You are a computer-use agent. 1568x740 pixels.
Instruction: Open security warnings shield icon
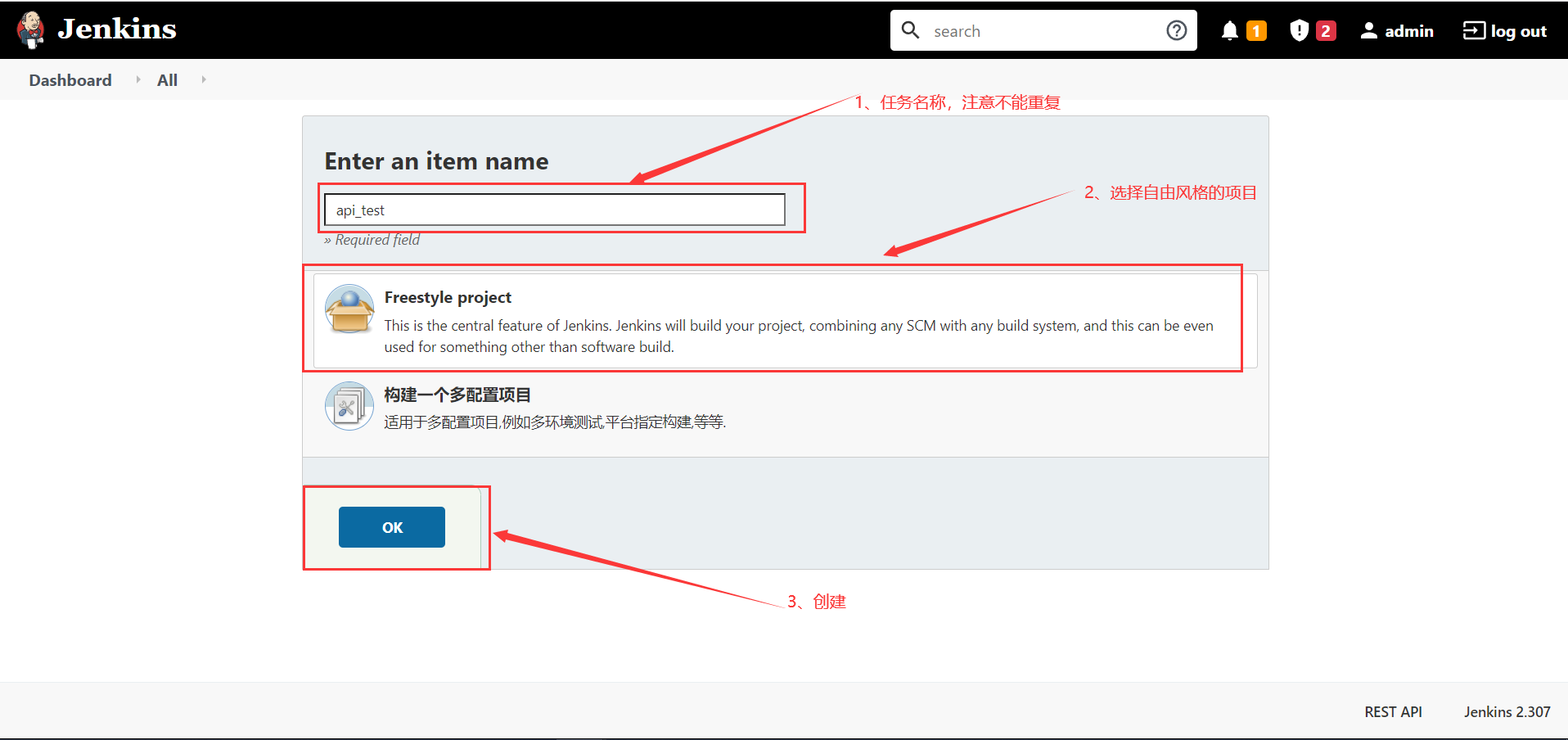(1299, 31)
